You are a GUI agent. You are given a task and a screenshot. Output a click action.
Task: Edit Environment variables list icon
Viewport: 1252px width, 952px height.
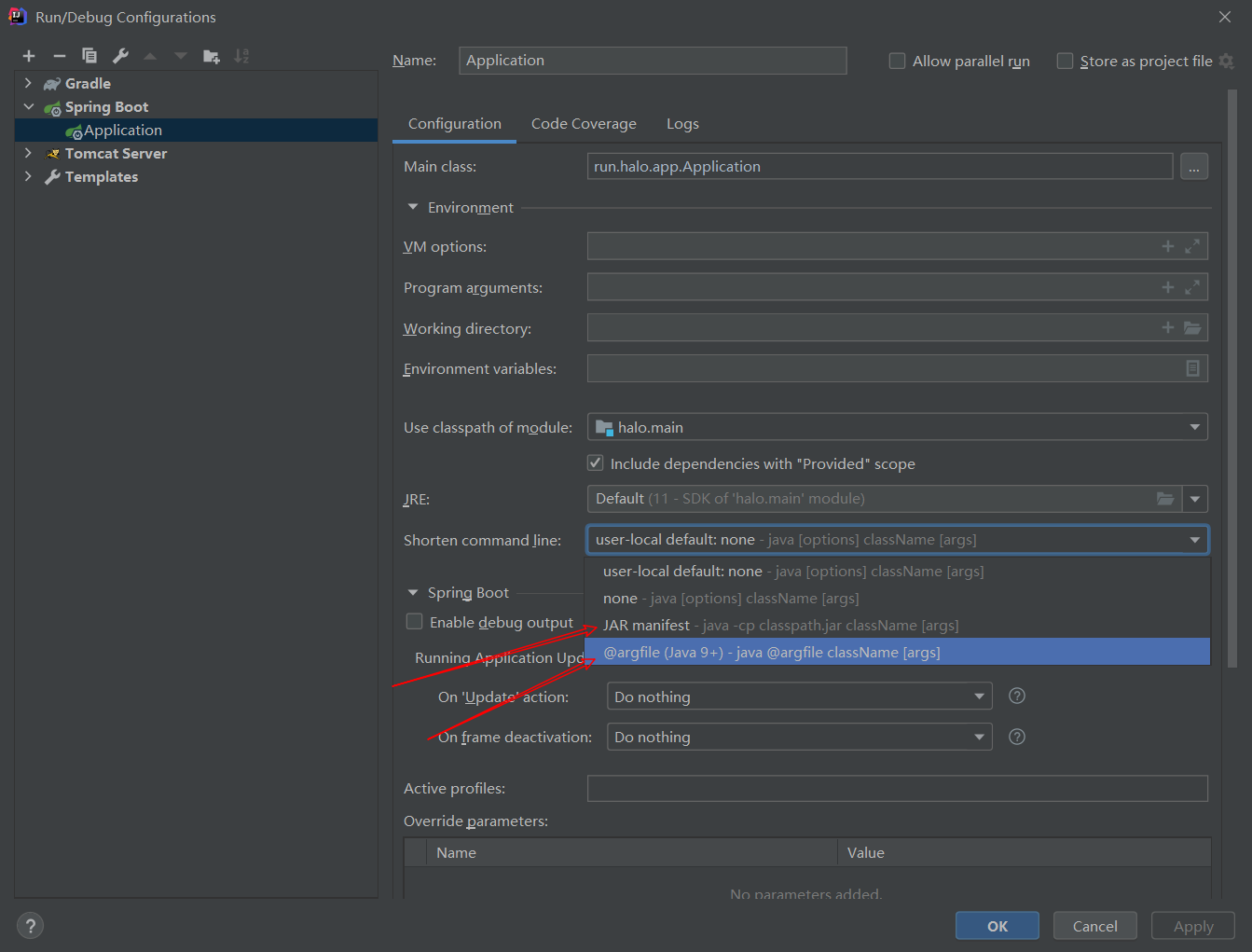tap(1192, 368)
